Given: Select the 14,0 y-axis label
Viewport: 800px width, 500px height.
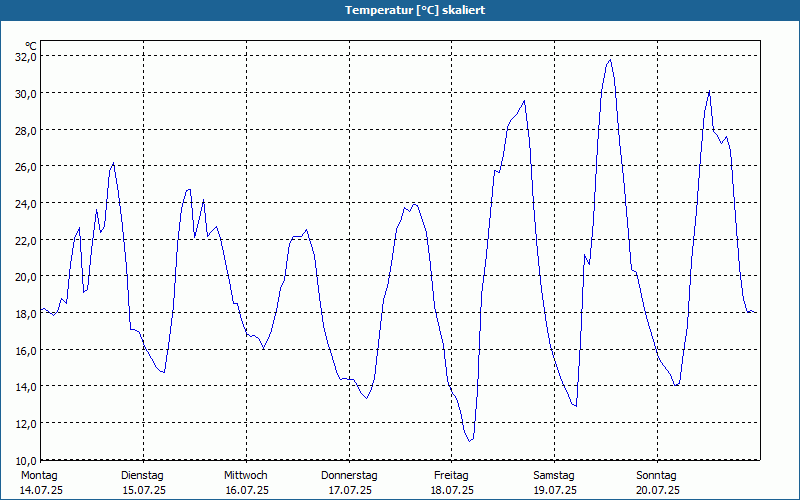Looking at the screenshot, I should (x=26, y=387).
